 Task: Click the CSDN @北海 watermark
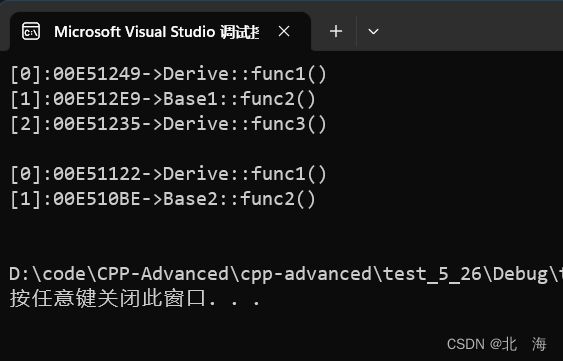pyautogui.click(x=497, y=344)
